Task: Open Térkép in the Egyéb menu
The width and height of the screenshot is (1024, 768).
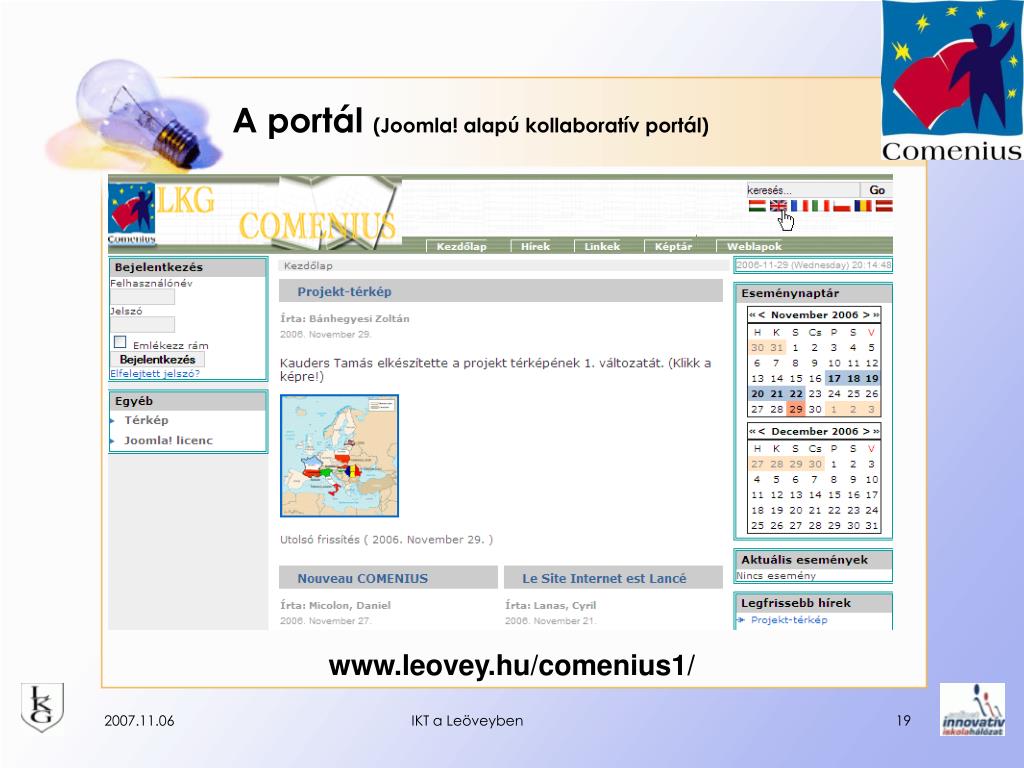Action: (146, 420)
